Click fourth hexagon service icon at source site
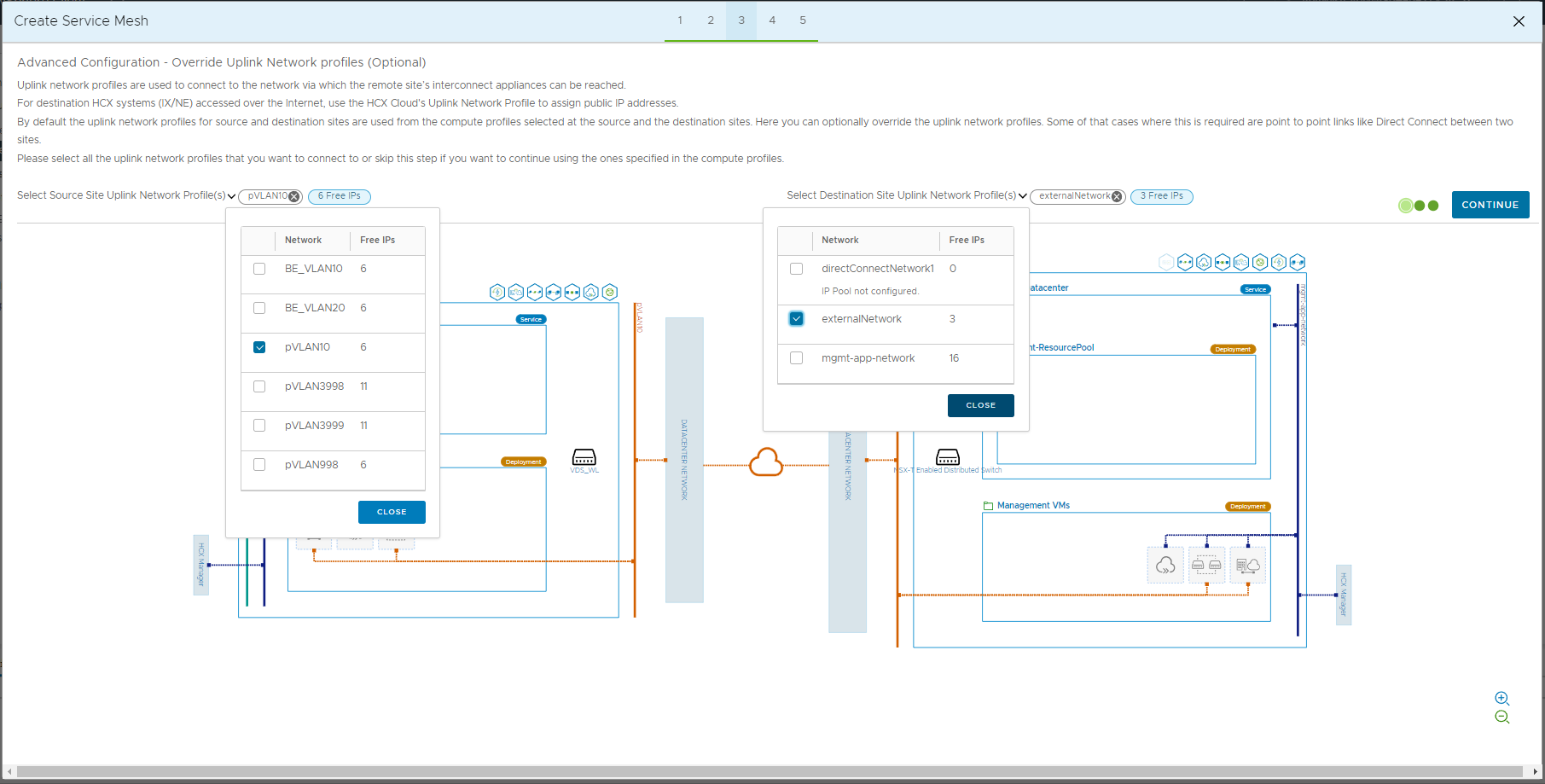 [554, 293]
